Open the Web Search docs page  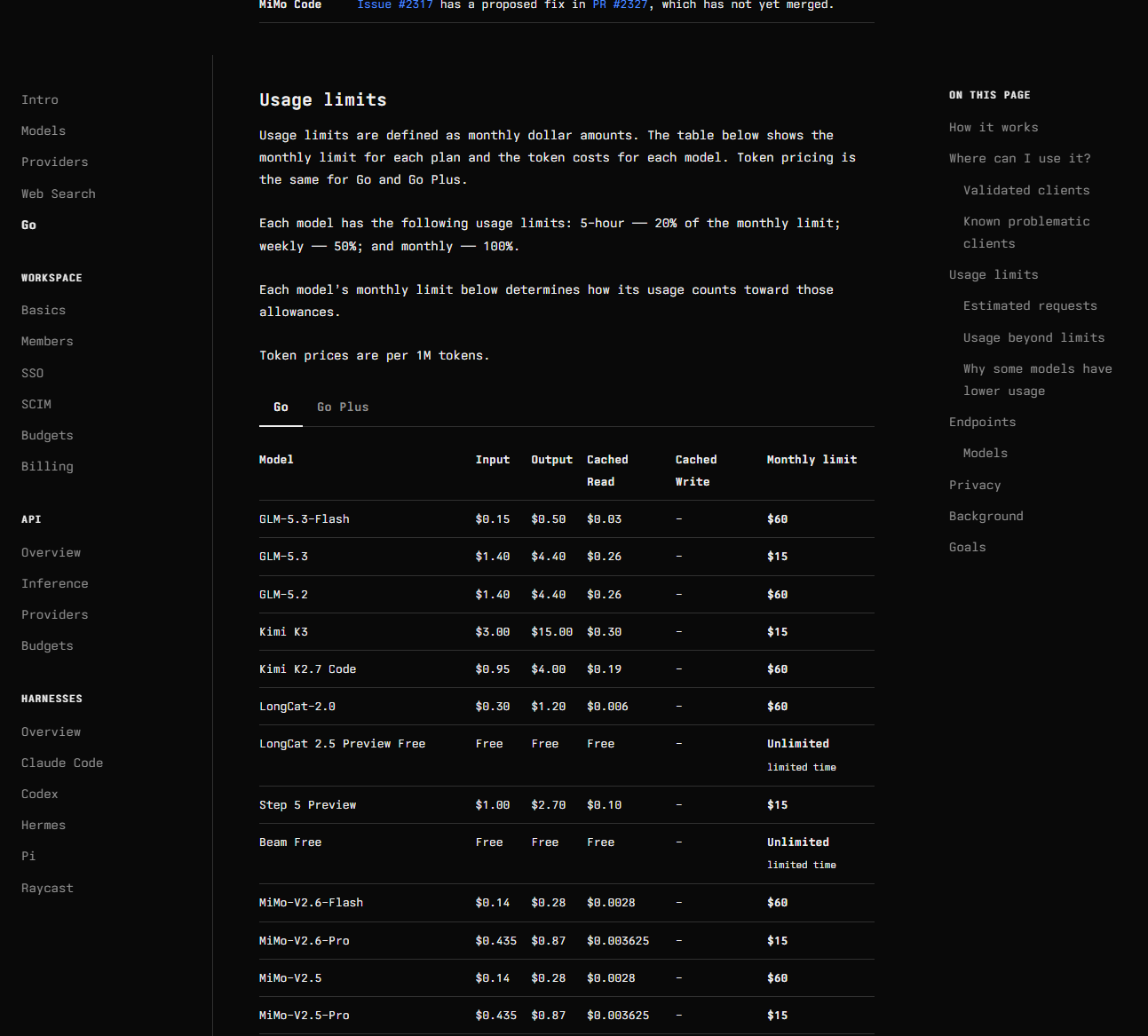click(x=59, y=194)
